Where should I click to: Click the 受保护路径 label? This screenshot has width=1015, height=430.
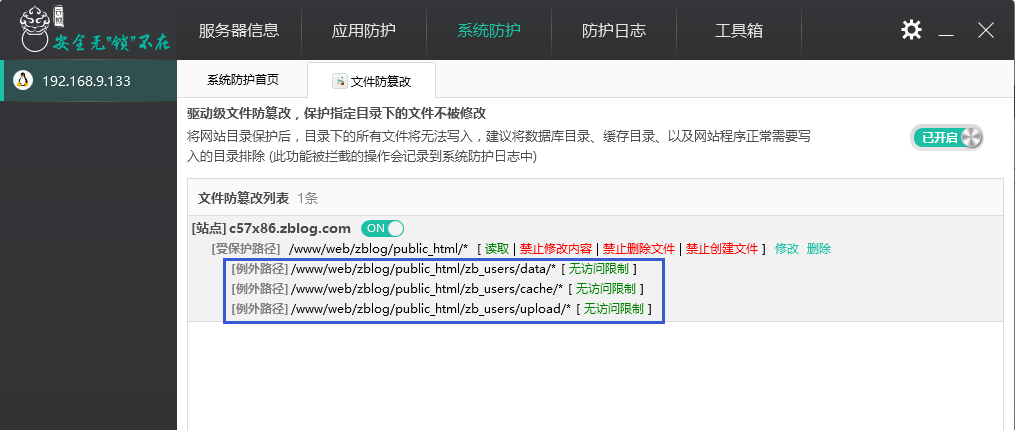tap(246, 249)
